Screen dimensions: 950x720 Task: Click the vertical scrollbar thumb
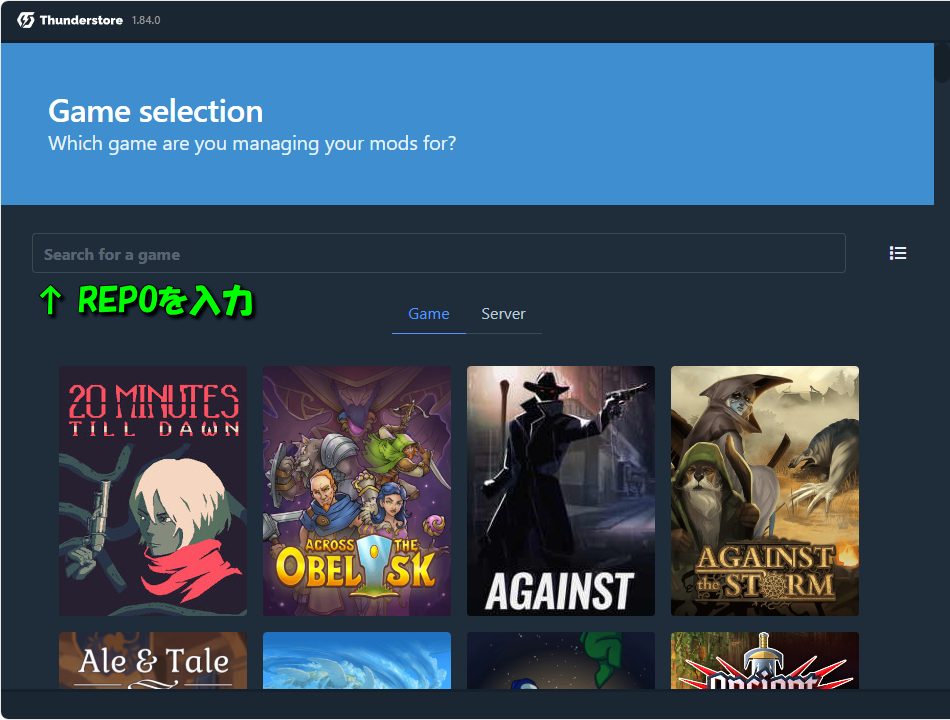tap(942, 62)
